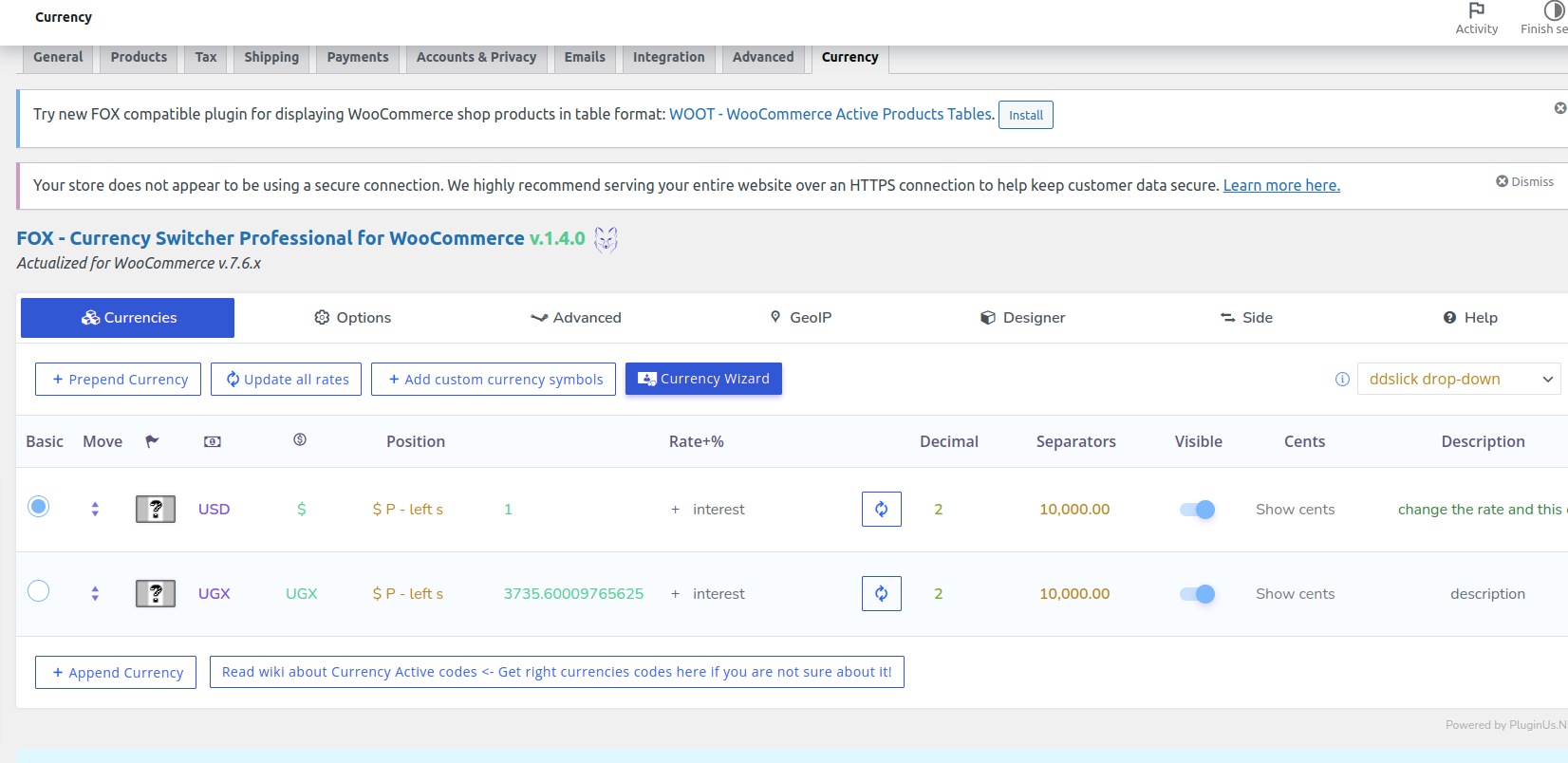Click the USD flag placeholder image
The width and height of the screenshot is (1568, 763).
coord(156,510)
